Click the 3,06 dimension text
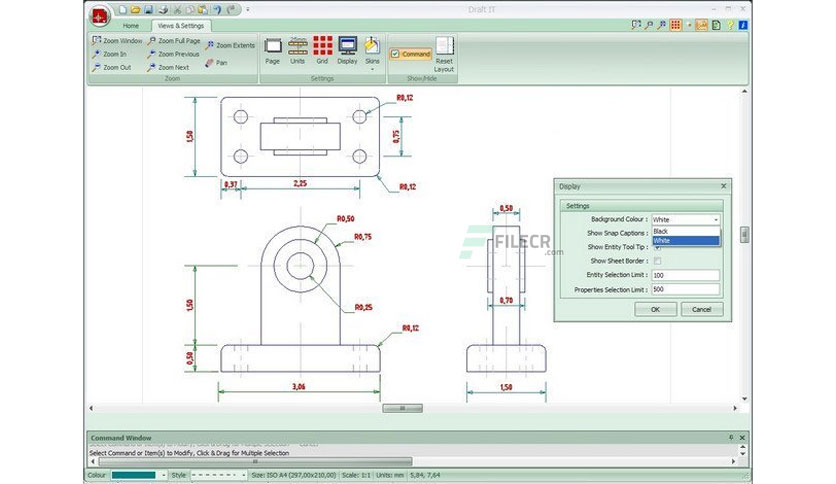 point(299,386)
